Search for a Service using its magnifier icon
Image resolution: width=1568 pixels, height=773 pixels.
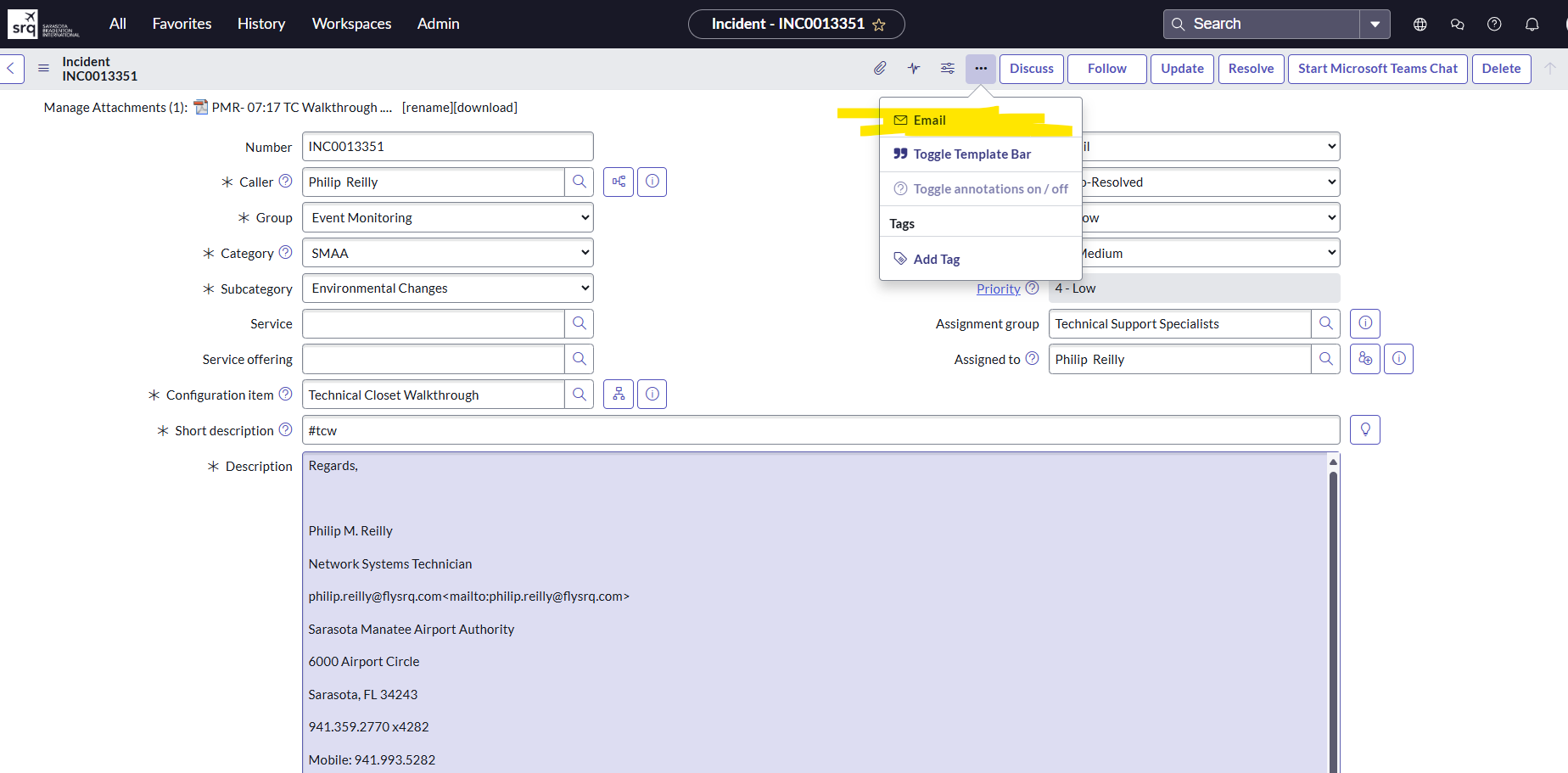[x=580, y=323]
